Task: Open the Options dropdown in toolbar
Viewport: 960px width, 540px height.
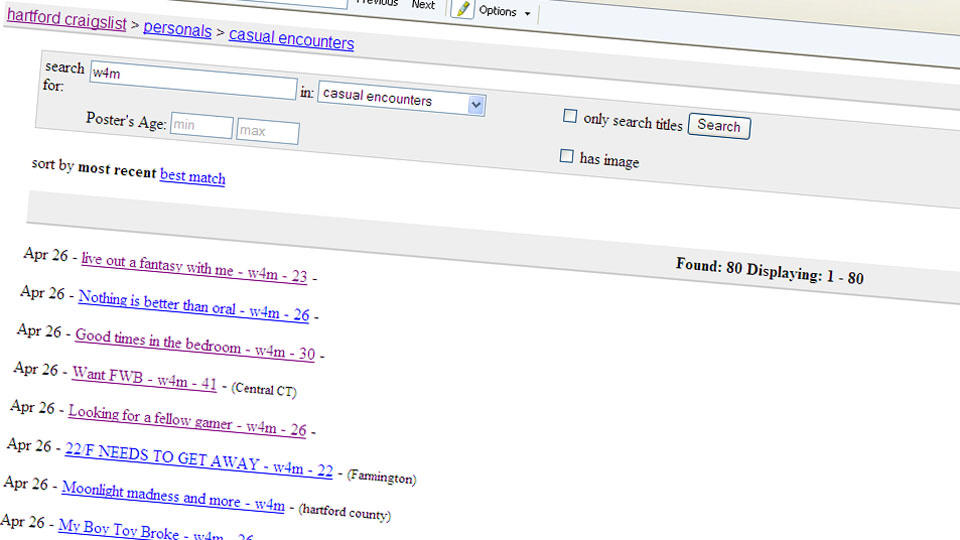Action: 504,11
